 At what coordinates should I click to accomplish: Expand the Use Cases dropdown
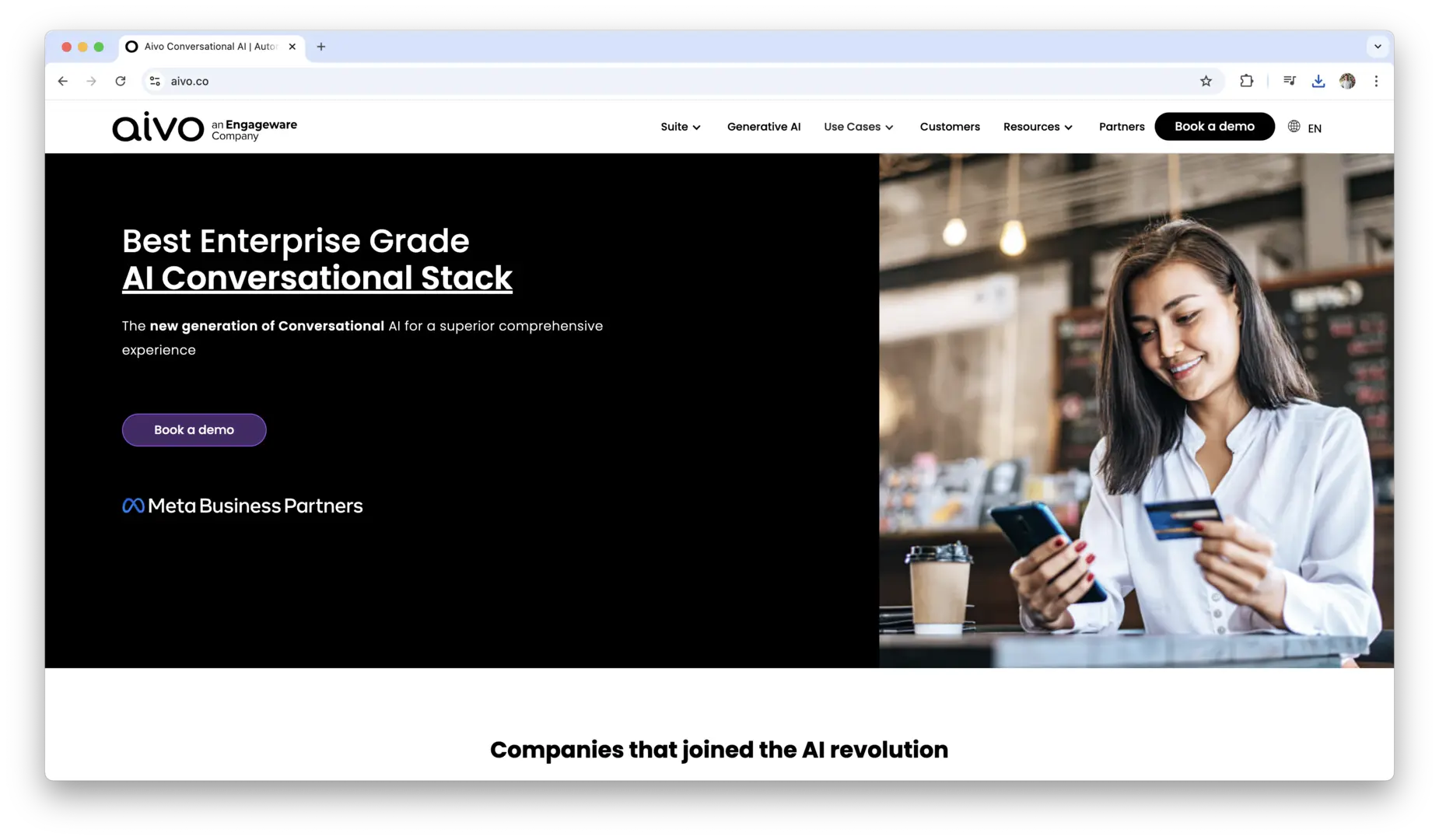tap(858, 127)
